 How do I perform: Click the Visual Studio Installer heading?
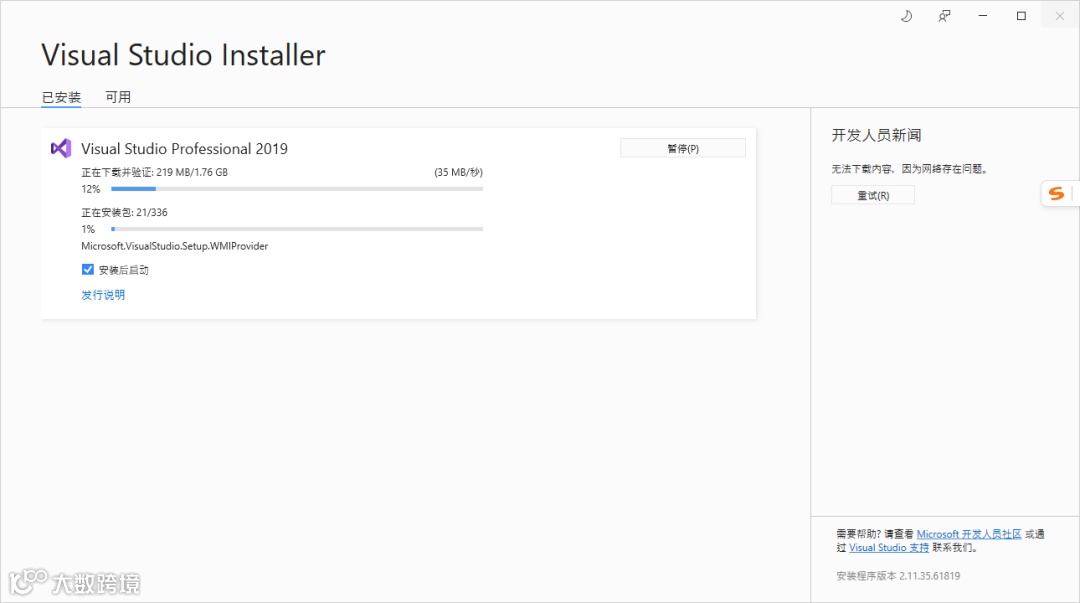[x=183, y=55]
